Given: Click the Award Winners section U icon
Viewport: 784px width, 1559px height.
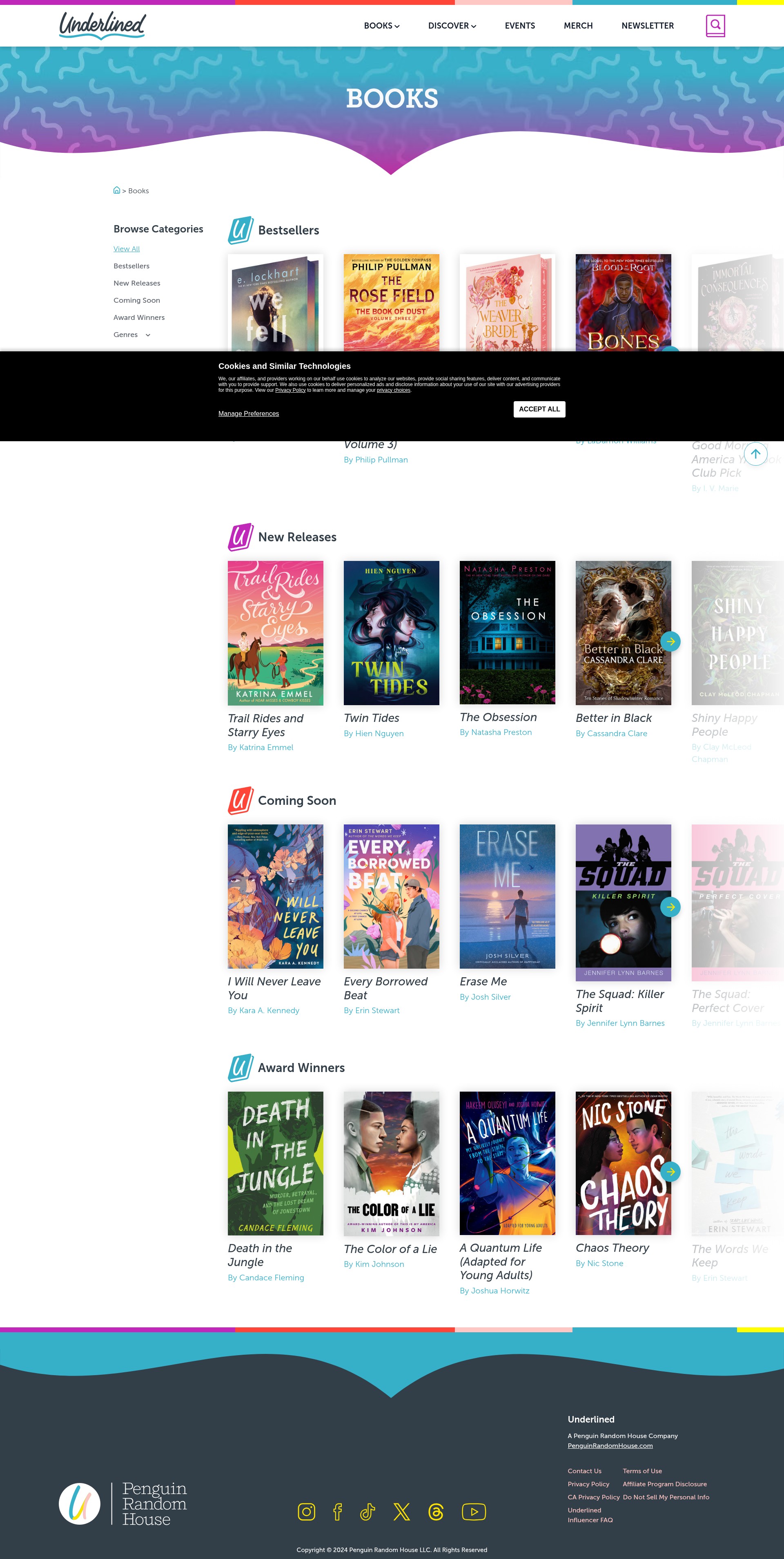Looking at the screenshot, I should click(241, 1068).
